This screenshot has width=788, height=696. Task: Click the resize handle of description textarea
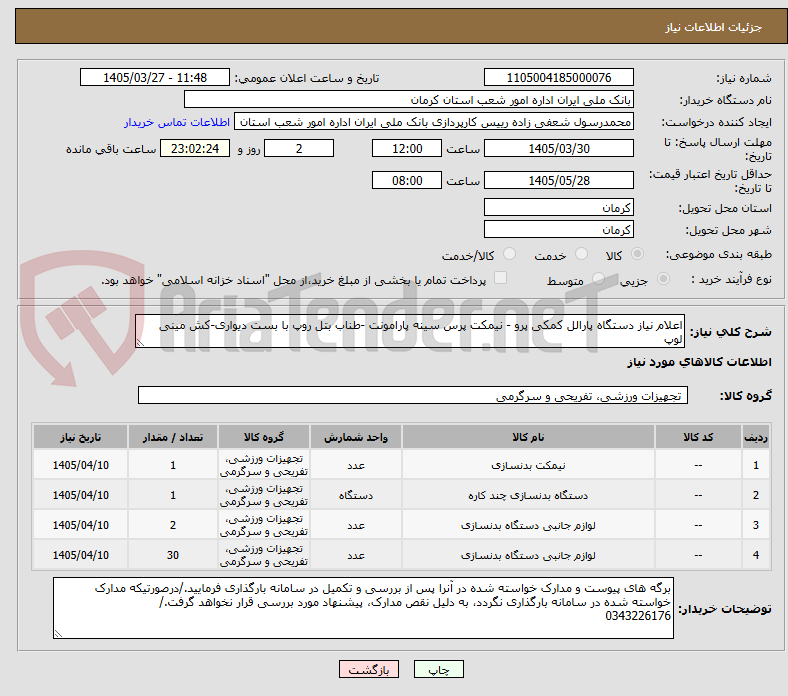click(140, 343)
